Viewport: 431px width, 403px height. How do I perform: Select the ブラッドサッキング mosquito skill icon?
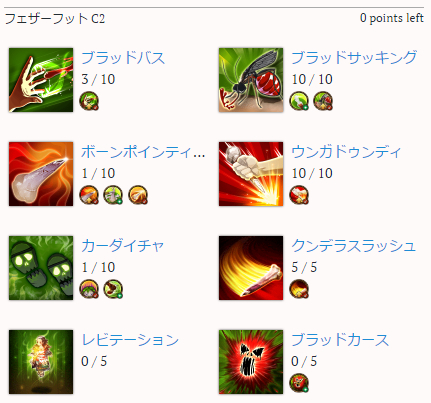point(251,80)
